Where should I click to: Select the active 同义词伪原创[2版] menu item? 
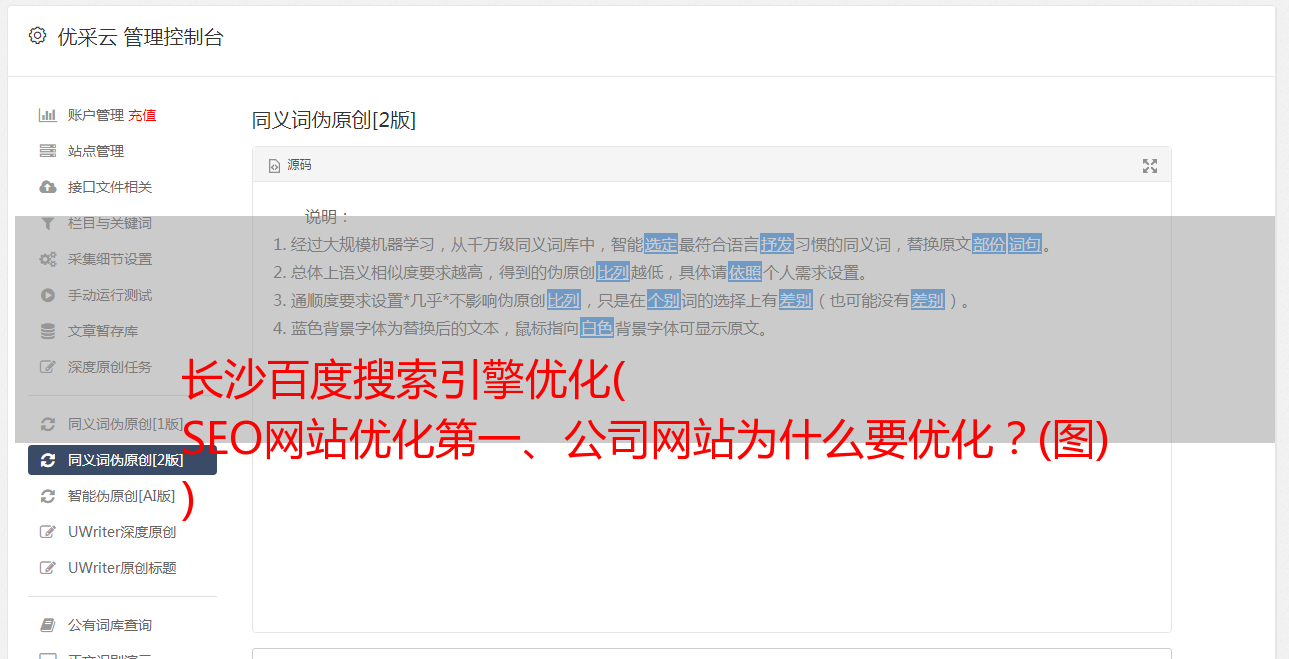122,460
